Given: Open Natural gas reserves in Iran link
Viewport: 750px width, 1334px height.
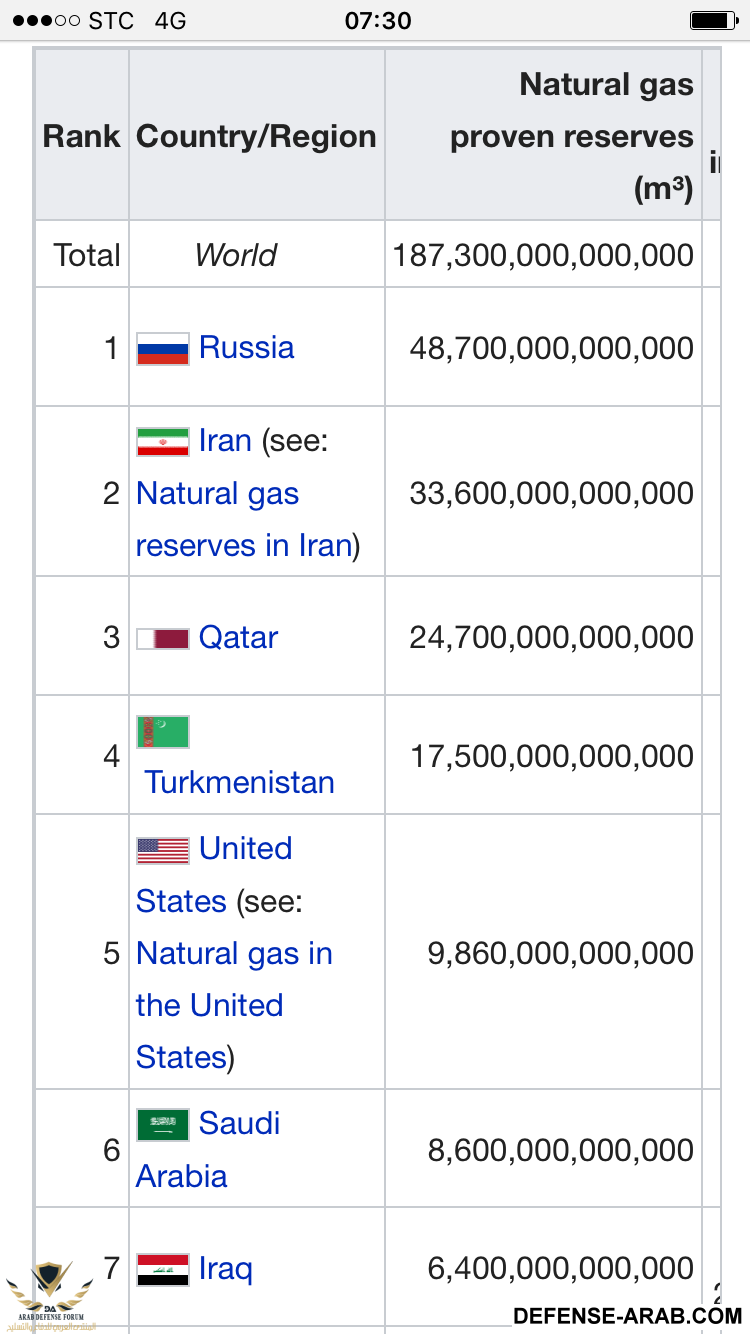Looking at the screenshot, I should [244, 519].
